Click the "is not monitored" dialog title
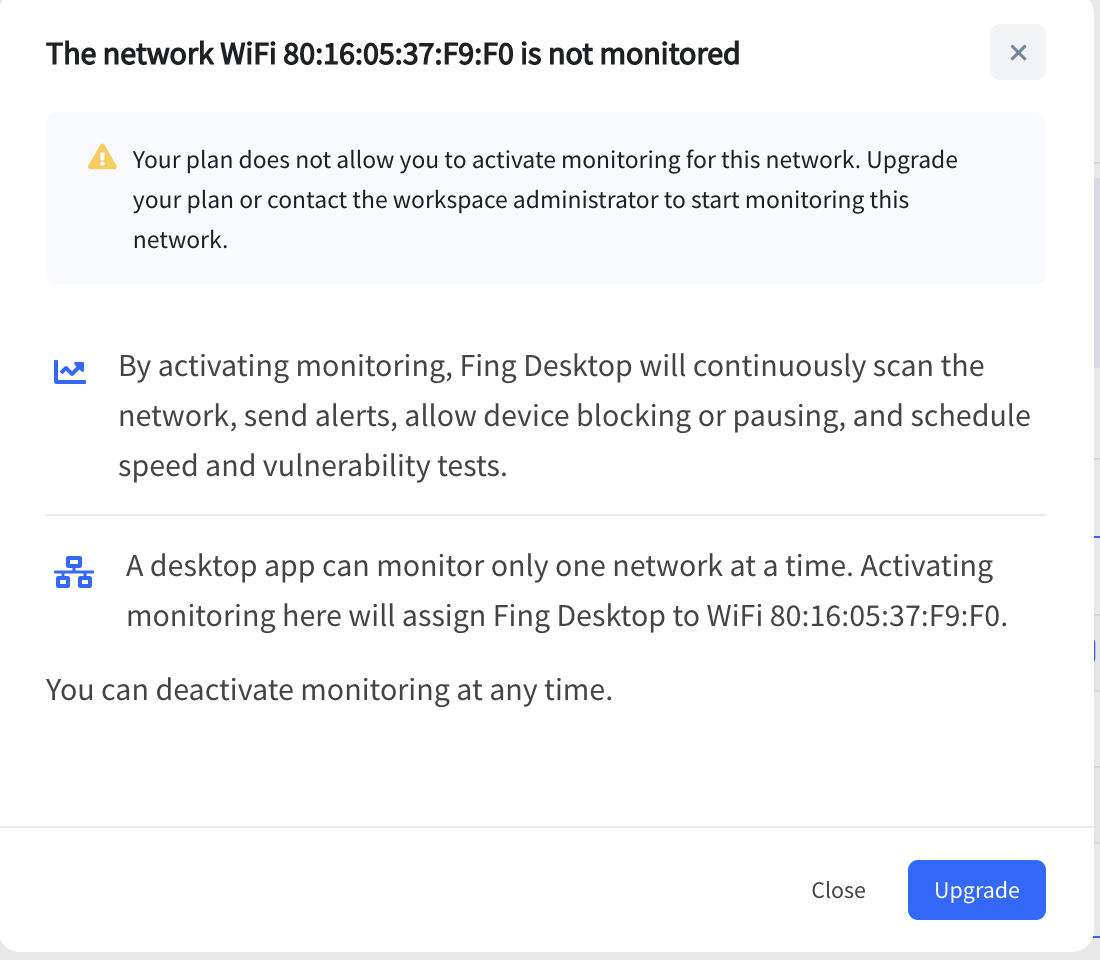 (x=630, y=54)
